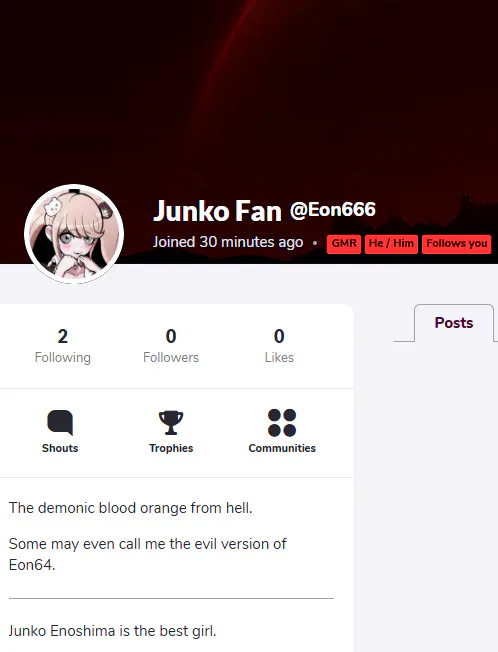View the 0 Followers list
498x652 pixels.
point(171,346)
